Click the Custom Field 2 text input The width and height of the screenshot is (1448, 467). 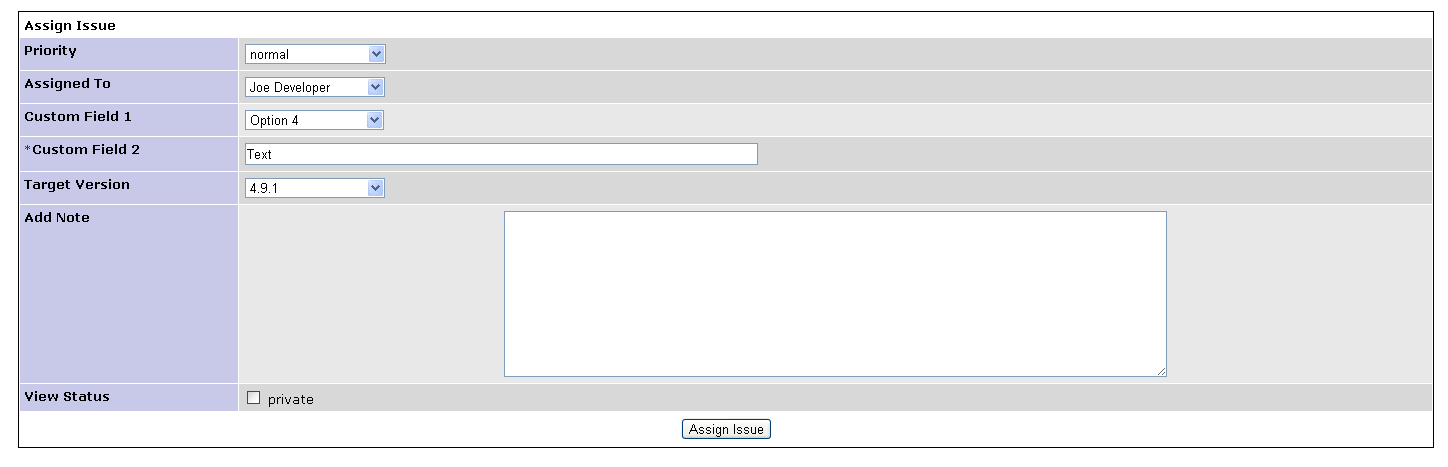tap(501, 154)
